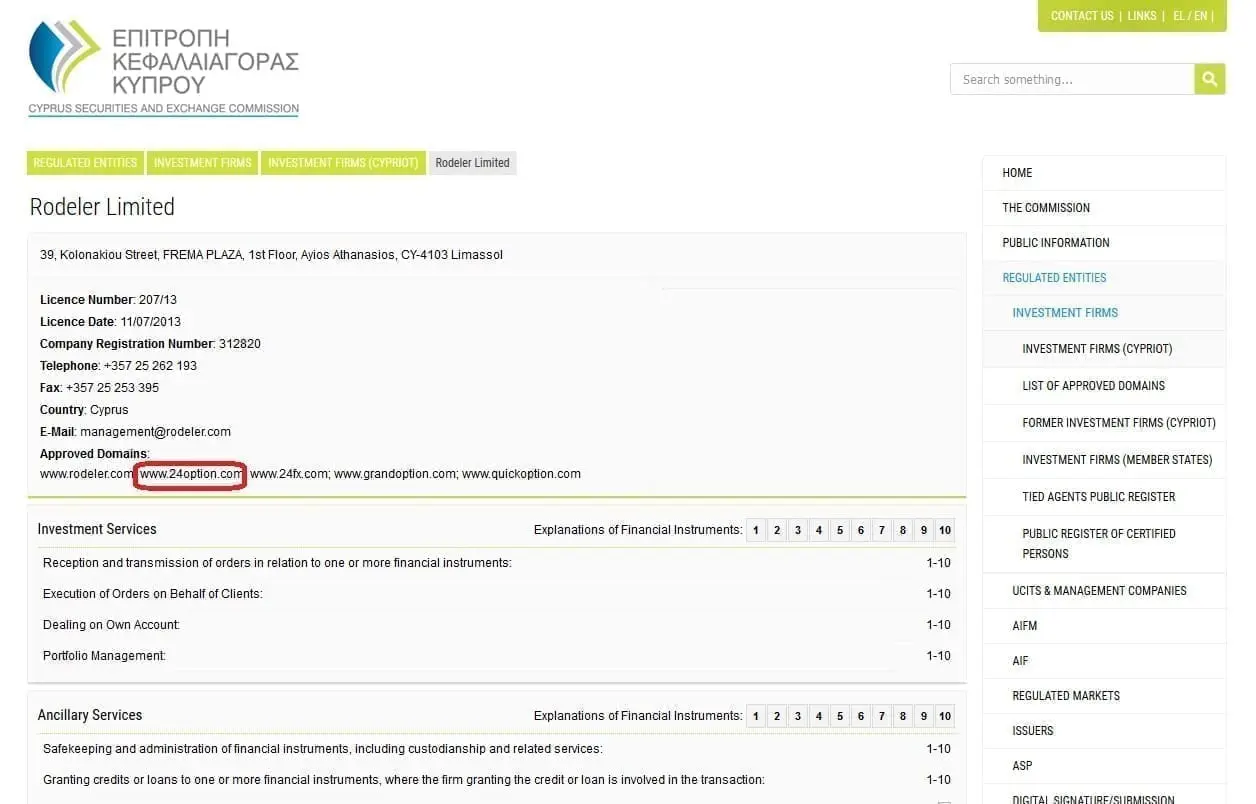Screen dimensions: 1256x804
Task: Open TIED AGENTS PUBLIC REGISTER
Action: [x=1104, y=497]
